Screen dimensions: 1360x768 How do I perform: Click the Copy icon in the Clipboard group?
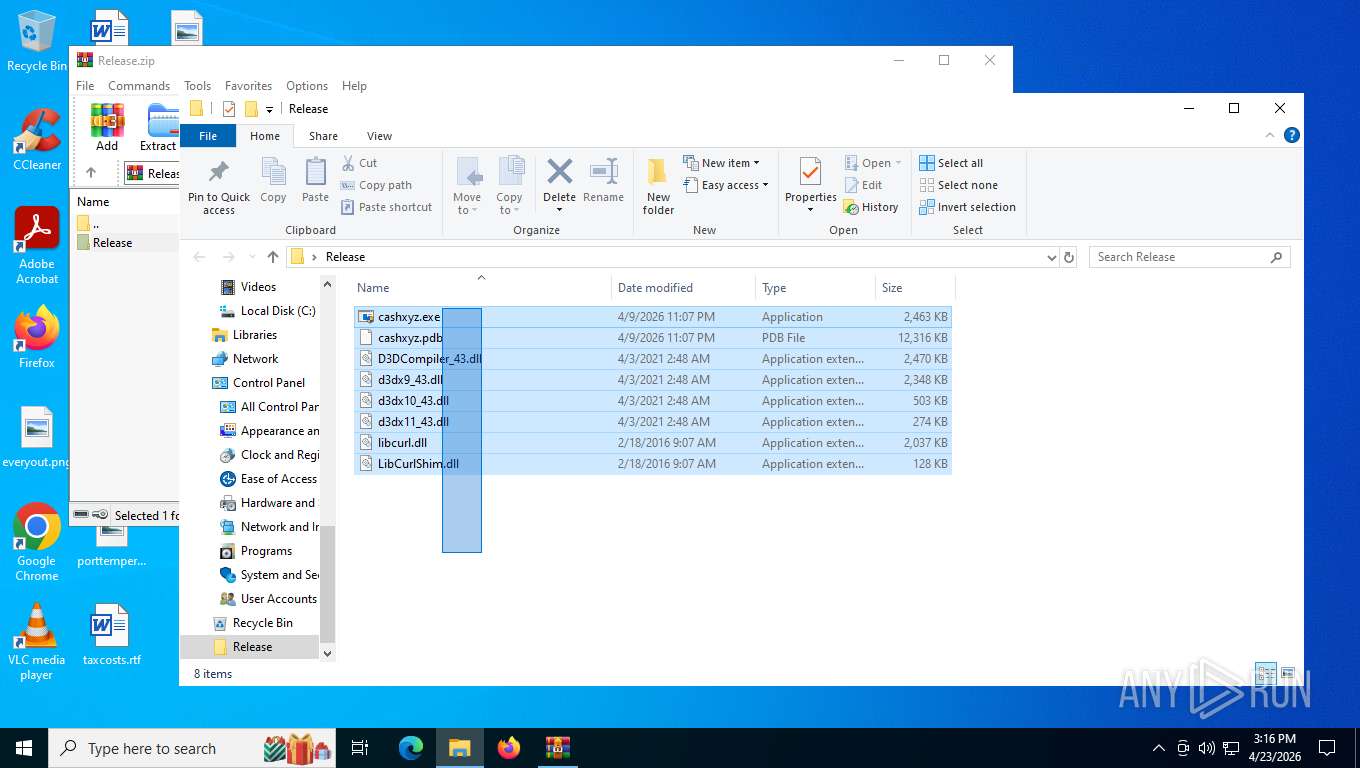point(273,180)
